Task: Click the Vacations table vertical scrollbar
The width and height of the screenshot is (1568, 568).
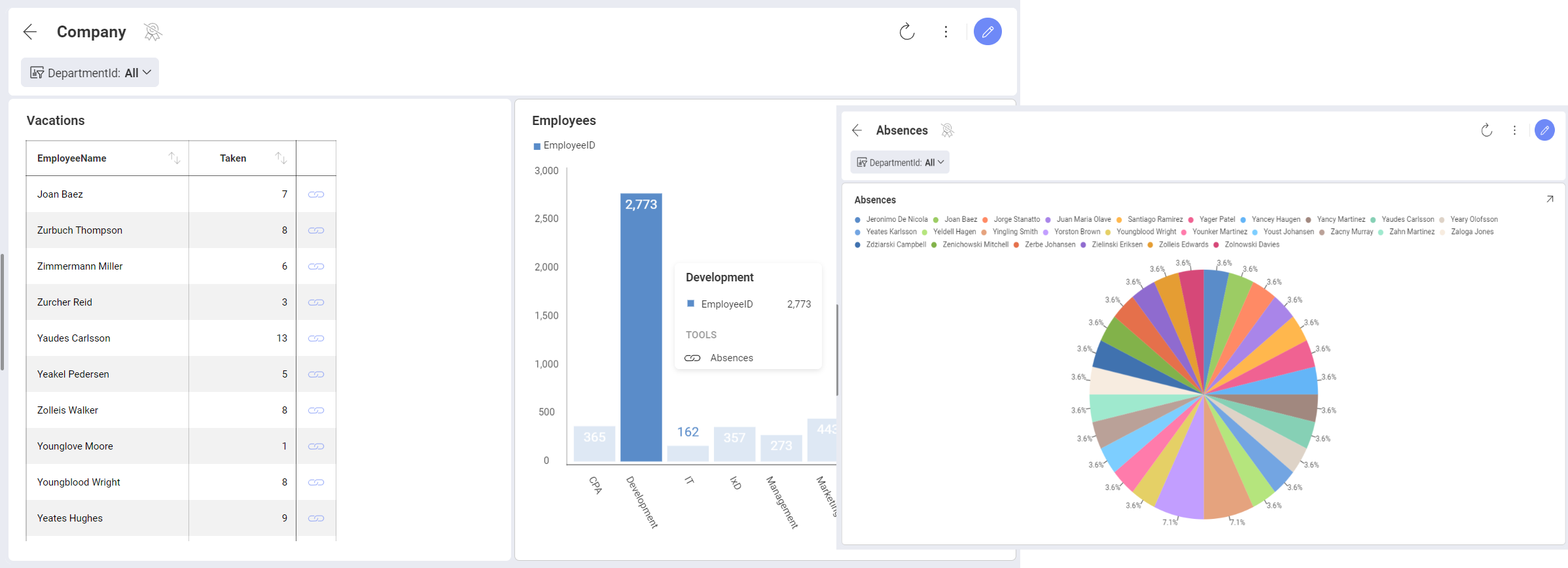Action: click(3, 312)
